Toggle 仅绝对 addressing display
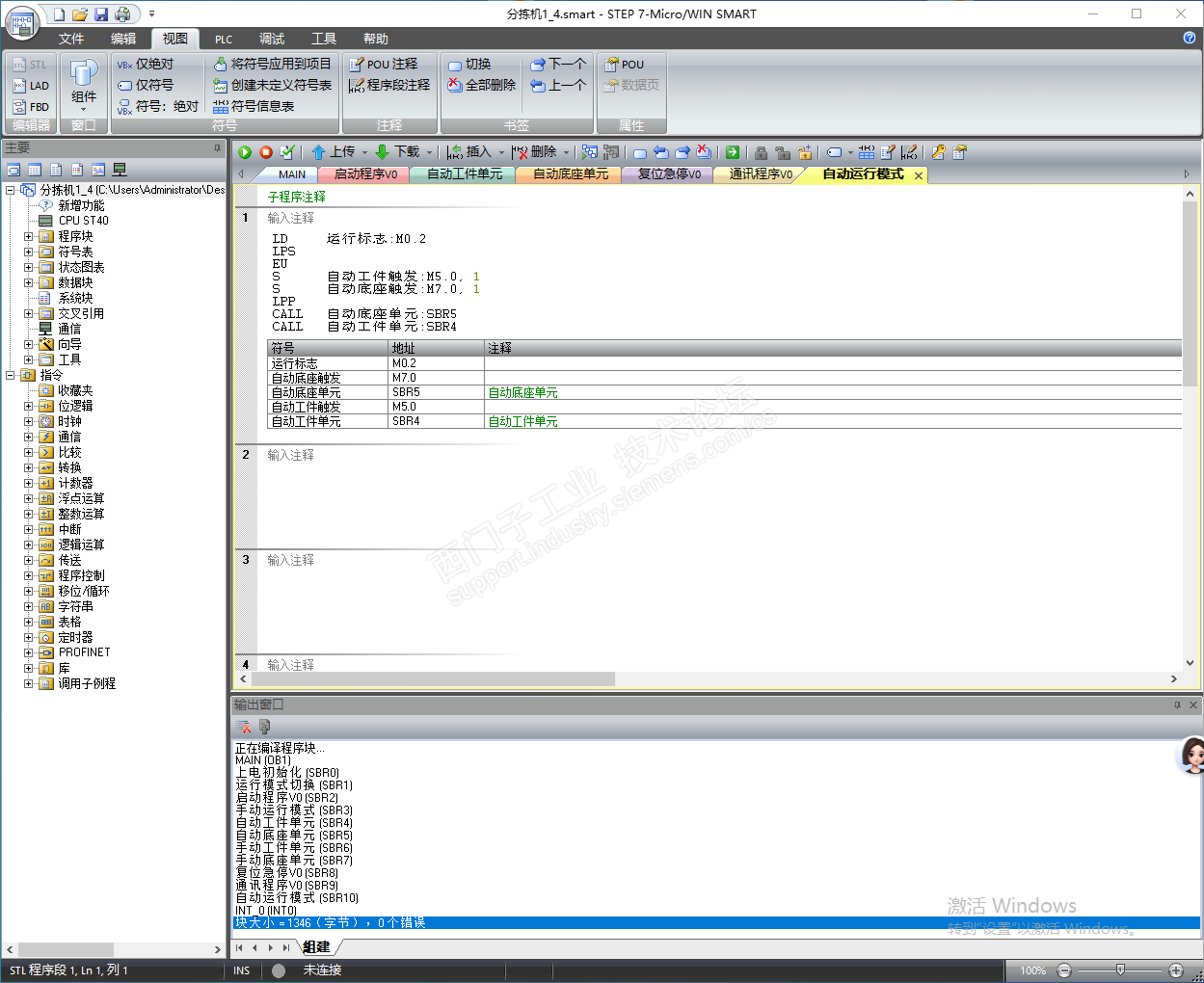1204x983 pixels. click(x=146, y=64)
